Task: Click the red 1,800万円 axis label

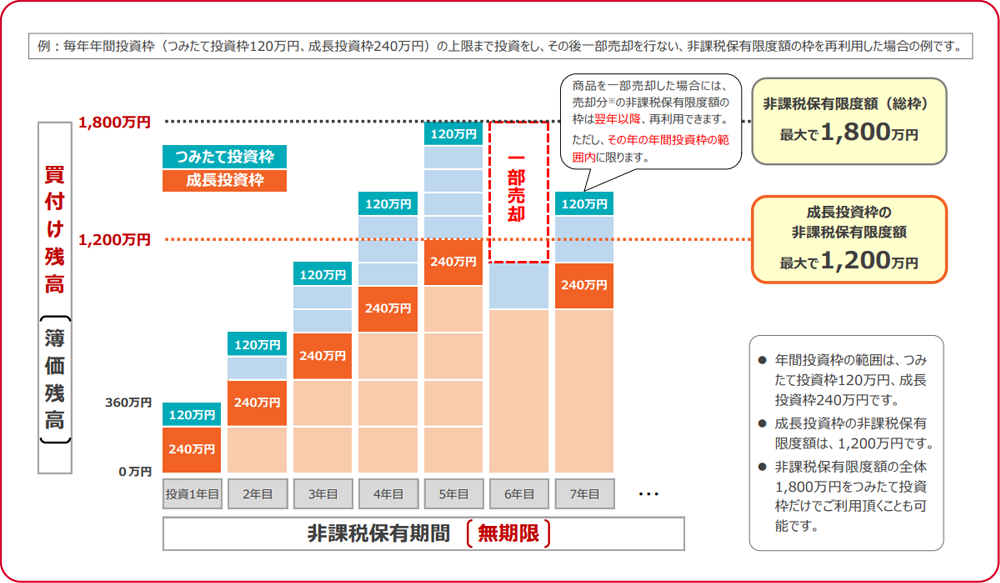Action: pos(114,122)
